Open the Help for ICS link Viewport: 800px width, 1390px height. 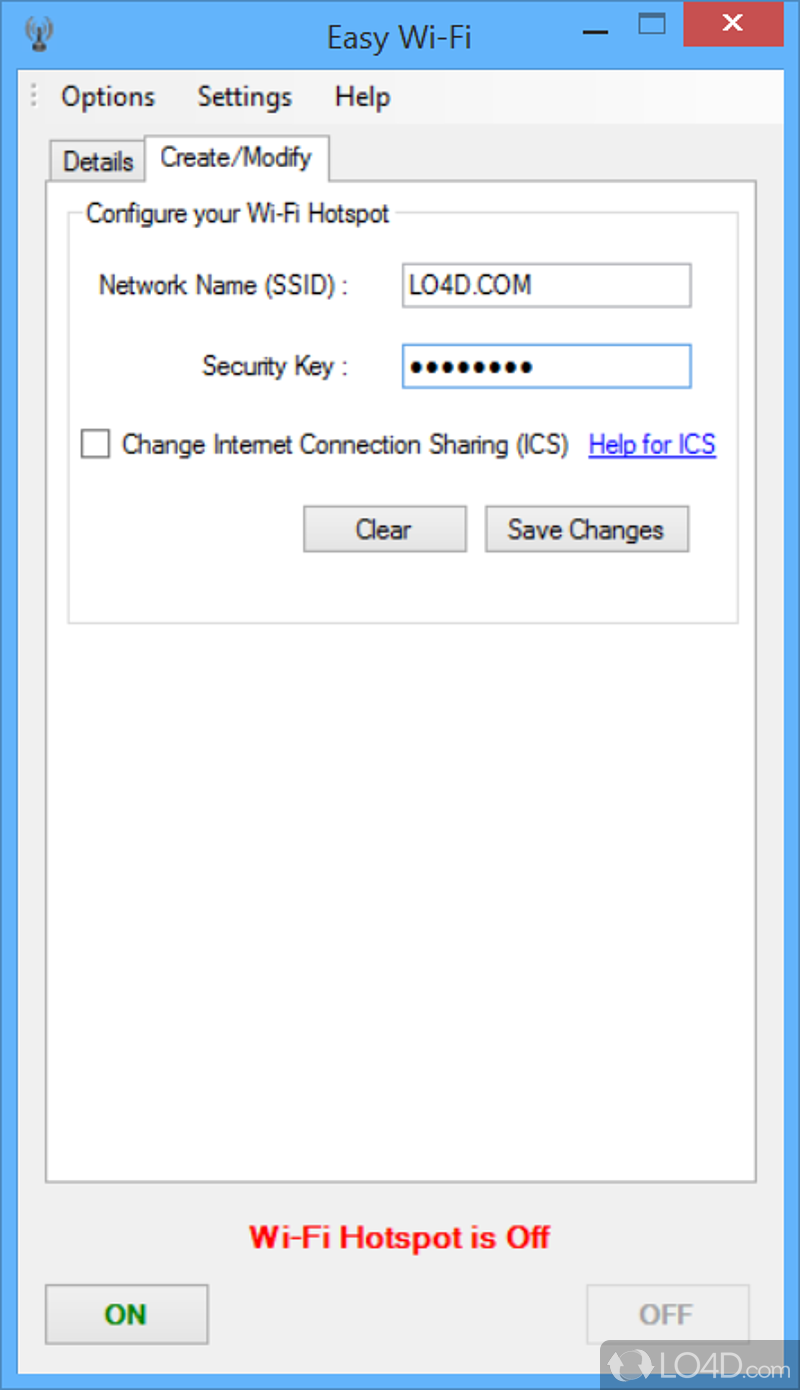coord(652,445)
